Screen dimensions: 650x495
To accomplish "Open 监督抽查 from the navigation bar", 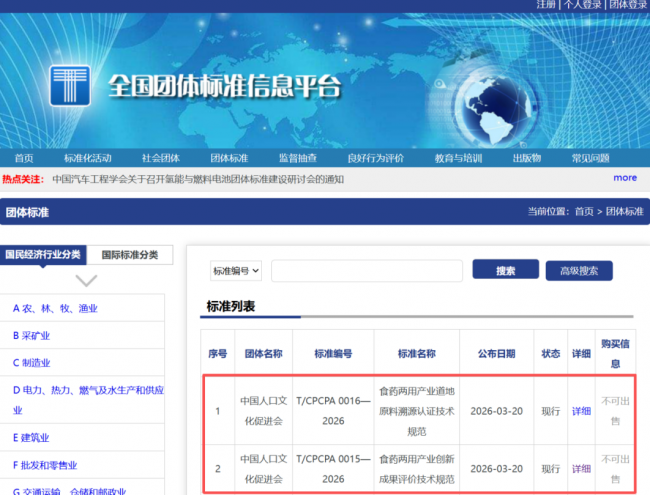I will (x=298, y=158).
